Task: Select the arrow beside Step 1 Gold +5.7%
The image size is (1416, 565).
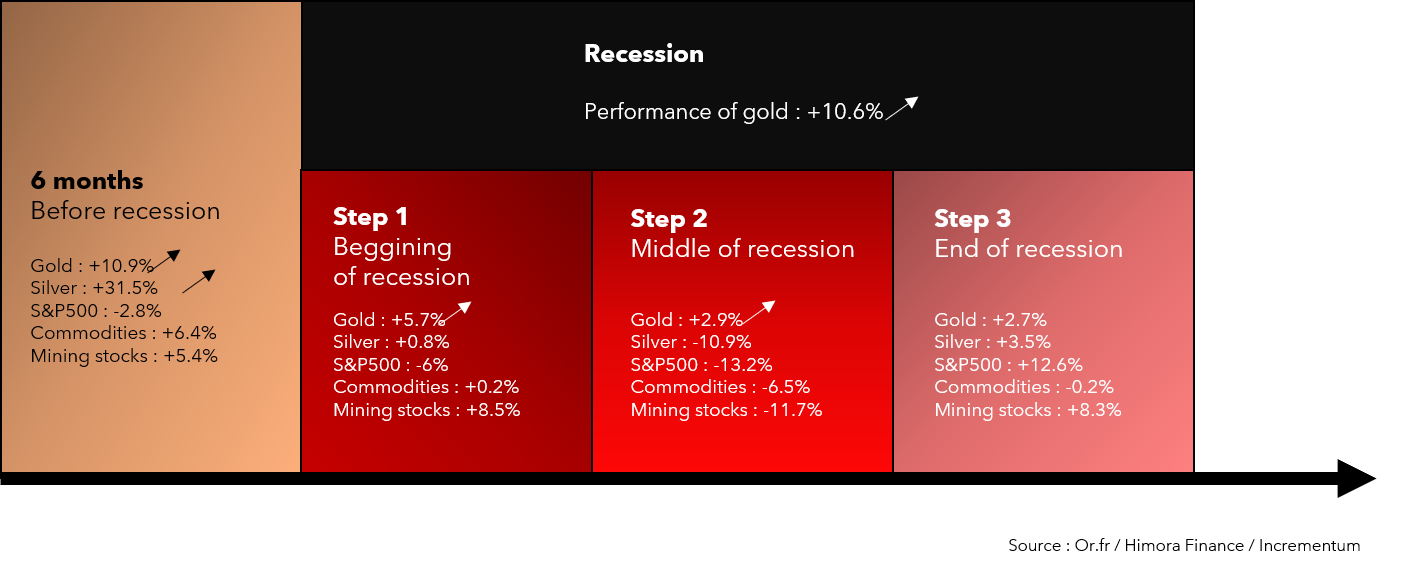Action: tap(457, 312)
